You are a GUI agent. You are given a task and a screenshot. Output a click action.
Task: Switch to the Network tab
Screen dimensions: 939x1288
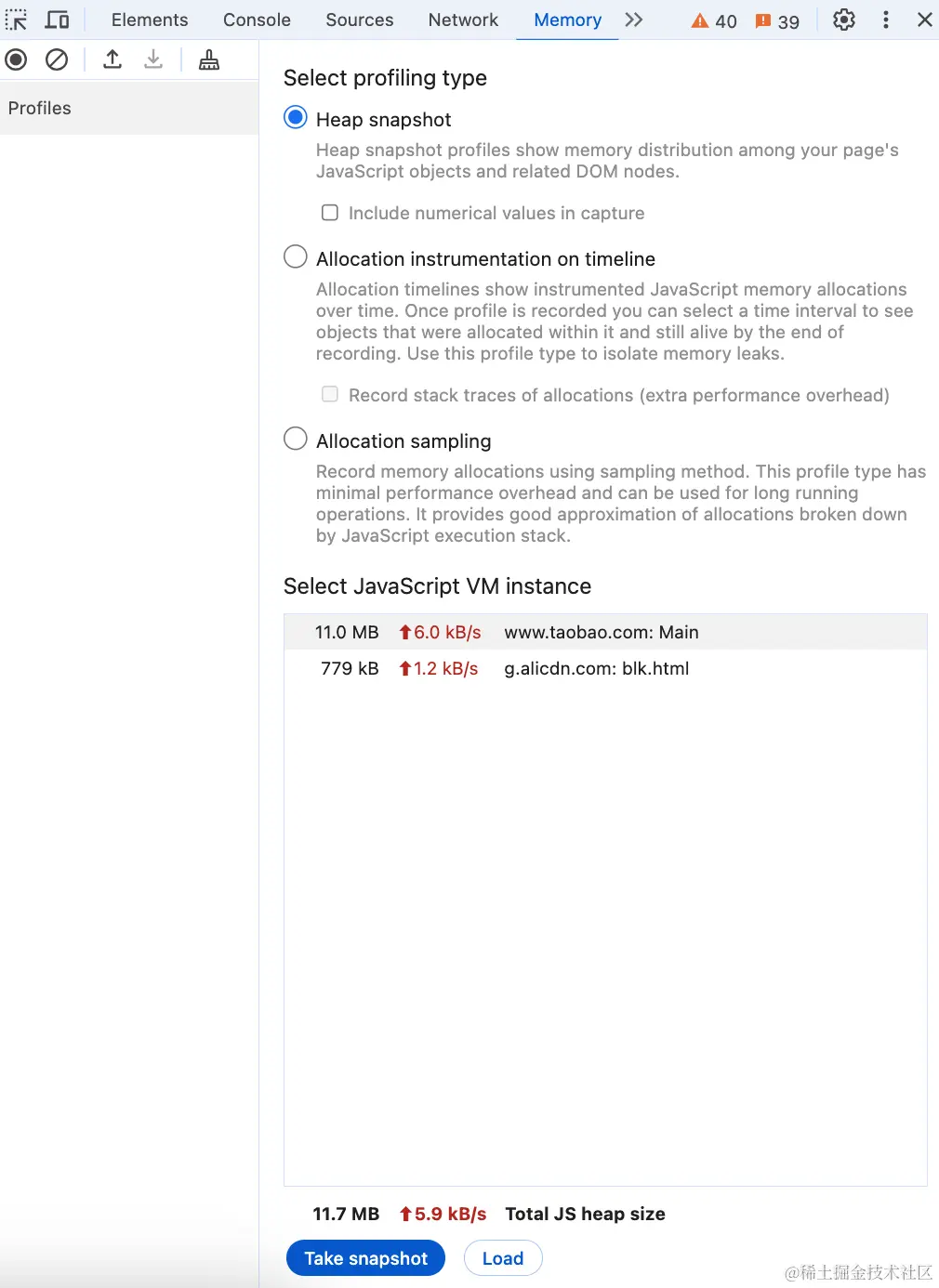463,20
